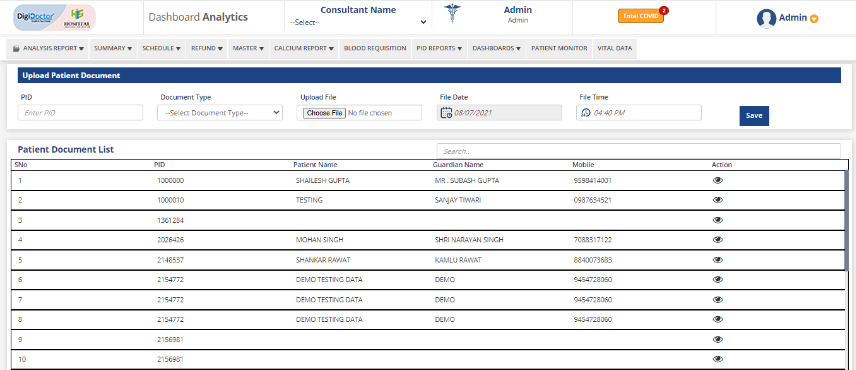
Task: Click the eye icon in row 9
Action: click(718, 339)
